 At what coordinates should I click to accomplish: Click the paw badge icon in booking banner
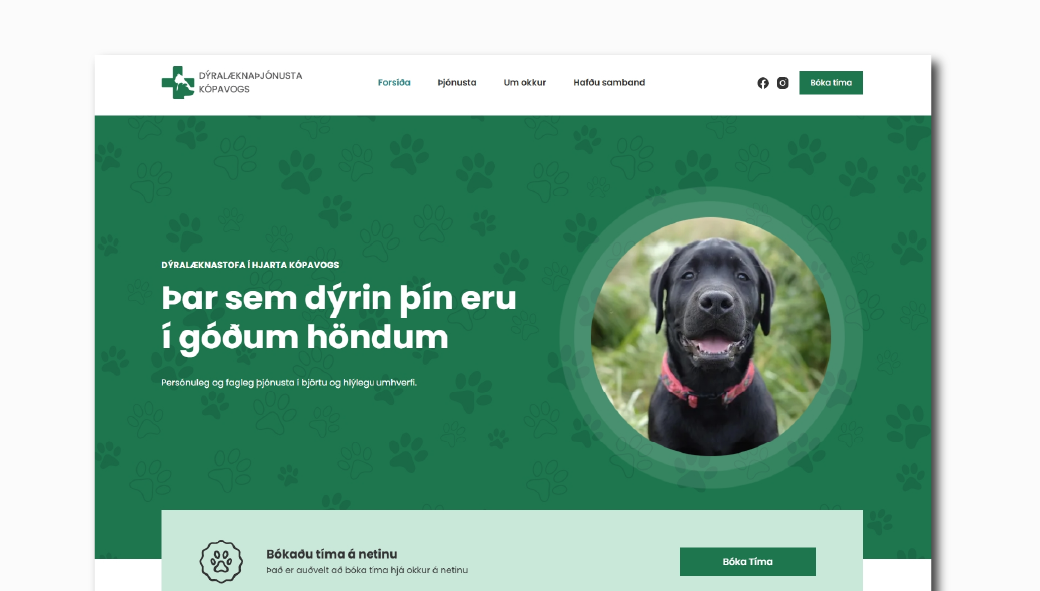click(221, 562)
